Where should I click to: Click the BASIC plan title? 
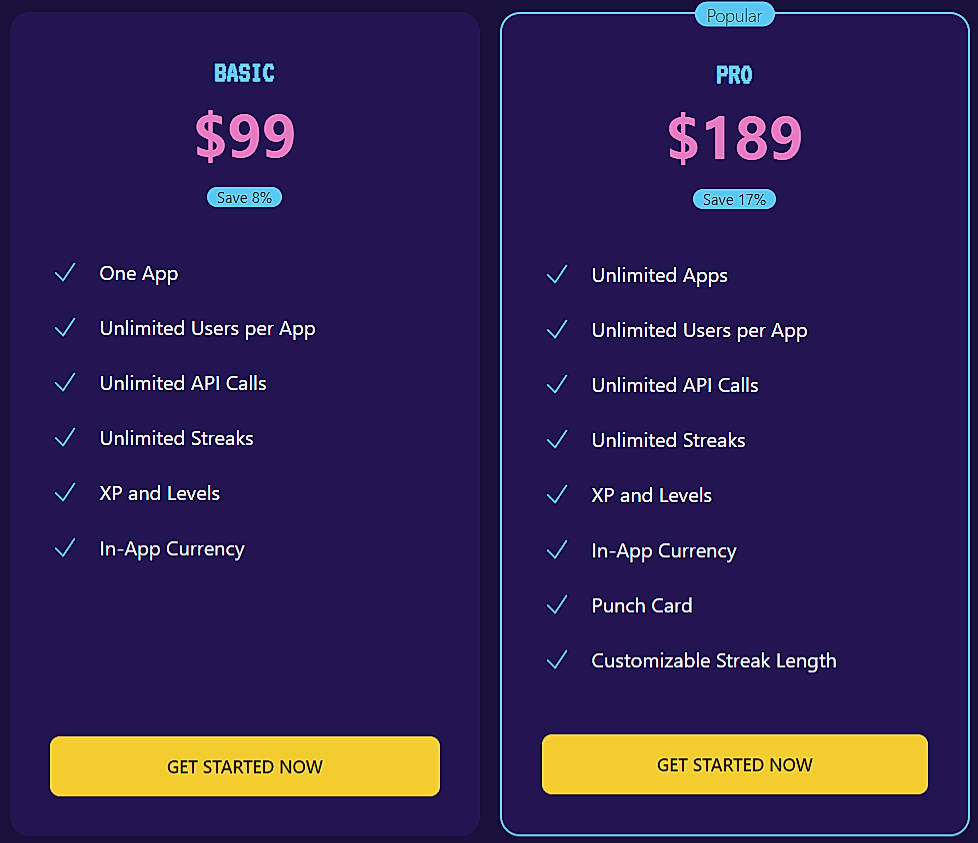coord(244,72)
